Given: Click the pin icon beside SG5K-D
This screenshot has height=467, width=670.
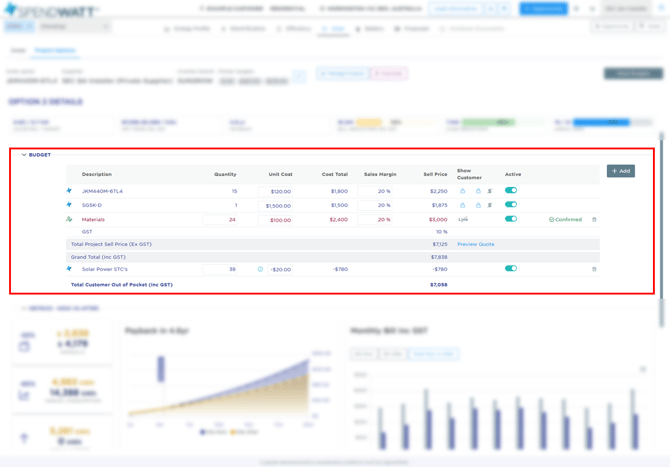Looking at the screenshot, I should [x=69, y=205].
